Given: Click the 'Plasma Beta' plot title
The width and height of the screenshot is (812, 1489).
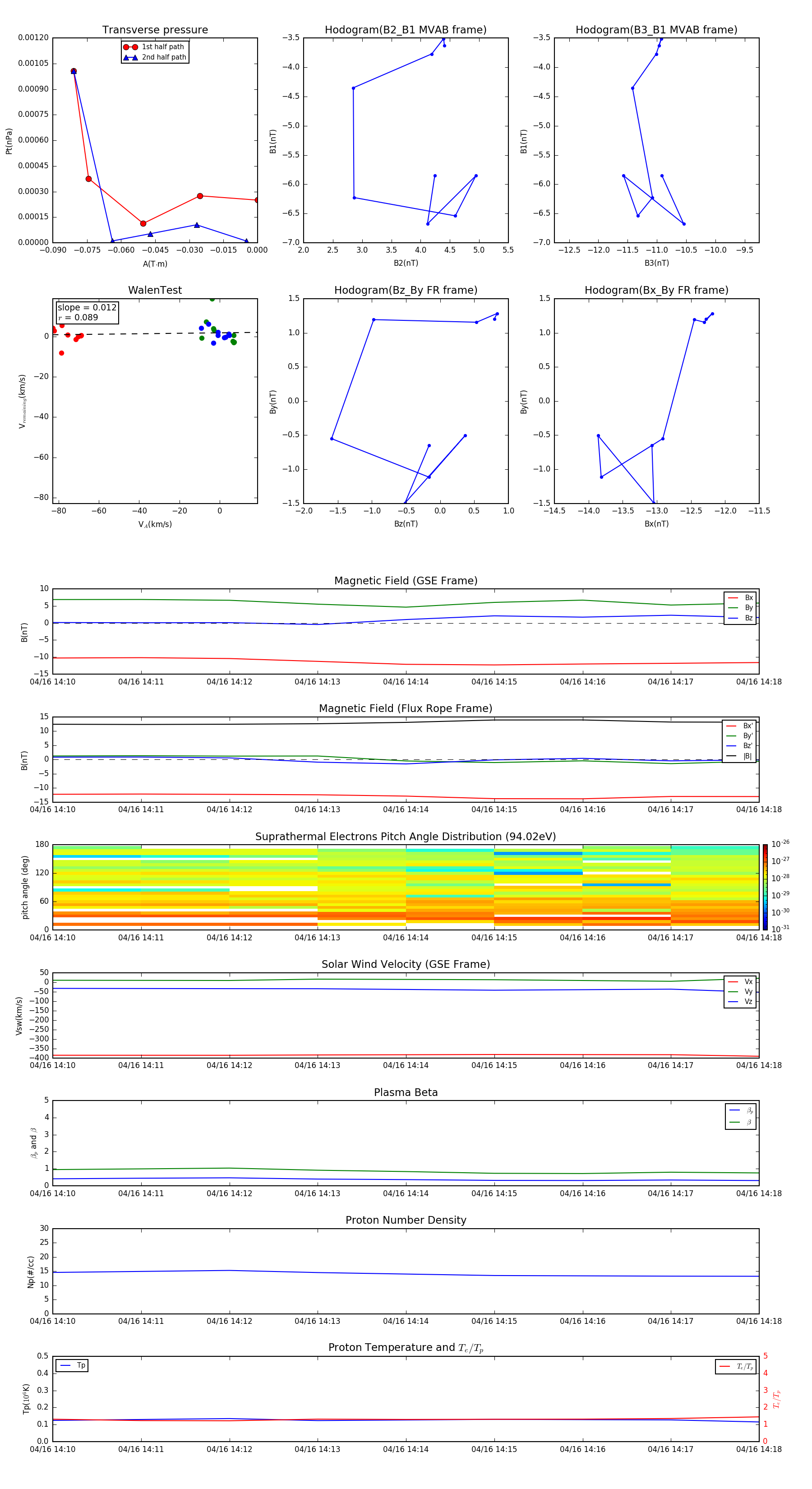Looking at the screenshot, I should 406,1092.
